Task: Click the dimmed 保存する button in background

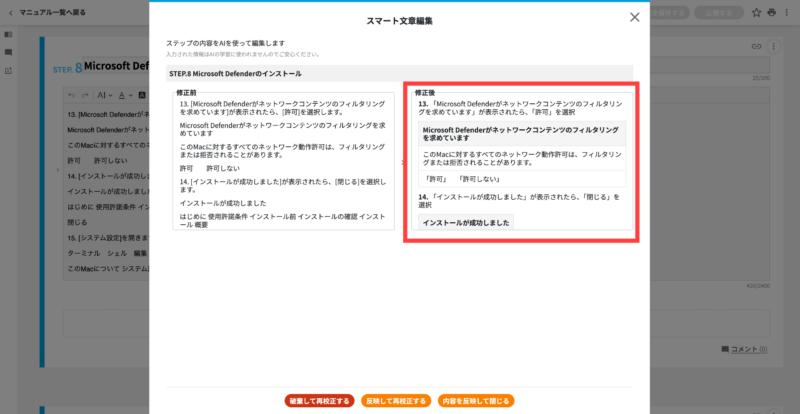Action: [x=670, y=13]
